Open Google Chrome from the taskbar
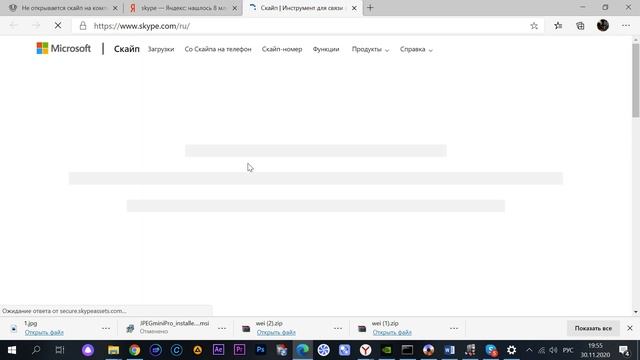640x360 pixels. pos(134,350)
